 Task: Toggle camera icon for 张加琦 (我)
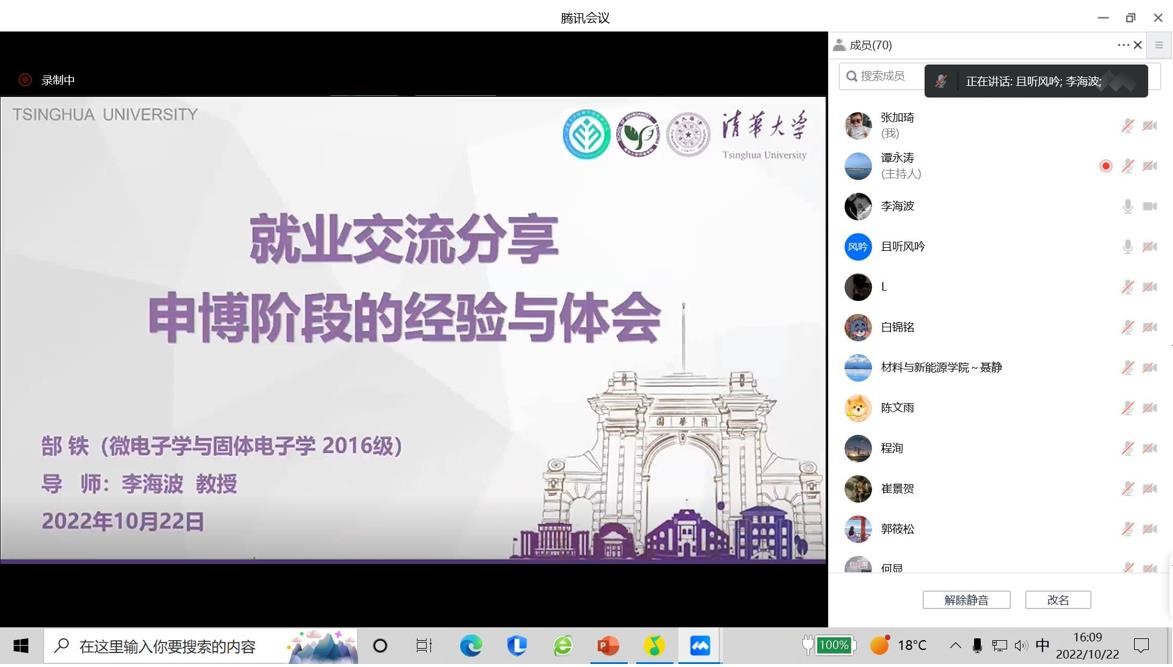click(1150, 125)
